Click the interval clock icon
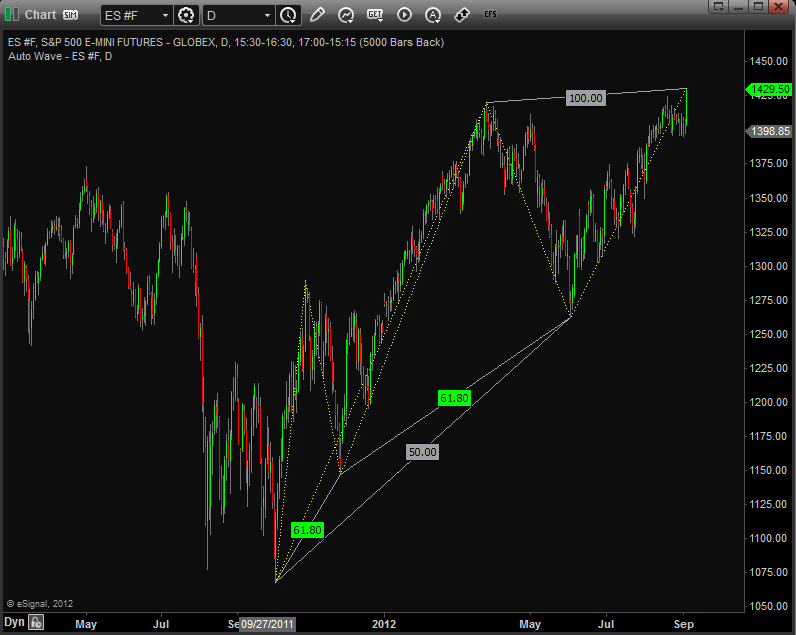 point(288,15)
